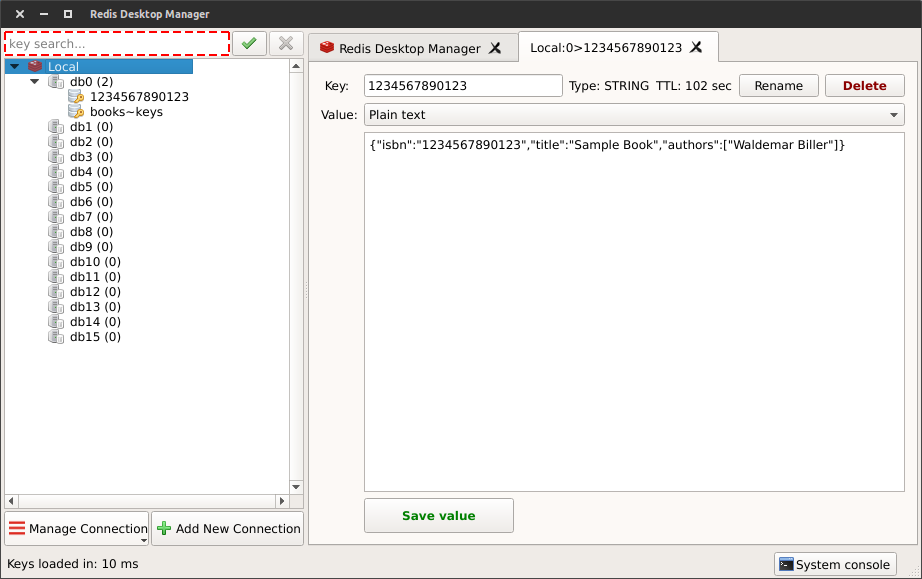Click the grey X clear search icon
Screen dimensions: 922x579
286,43
